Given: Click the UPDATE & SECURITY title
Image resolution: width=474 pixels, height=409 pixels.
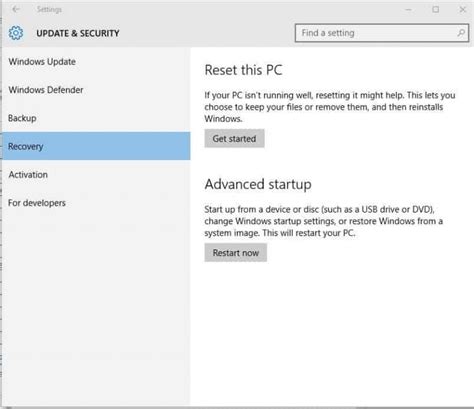Looking at the screenshot, I should pyautogui.click(x=78, y=33).
